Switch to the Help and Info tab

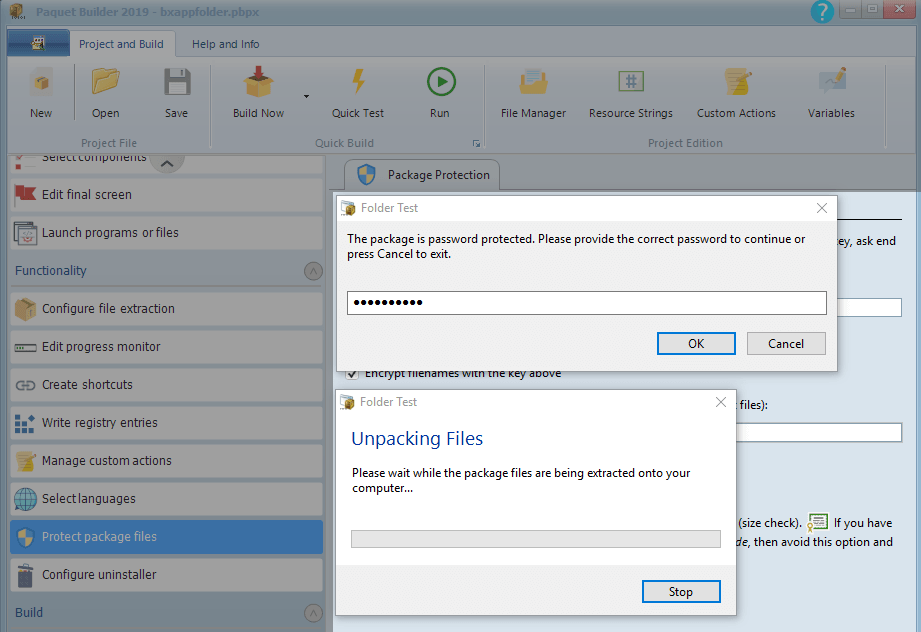pyautogui.click(x=225, y=44)
